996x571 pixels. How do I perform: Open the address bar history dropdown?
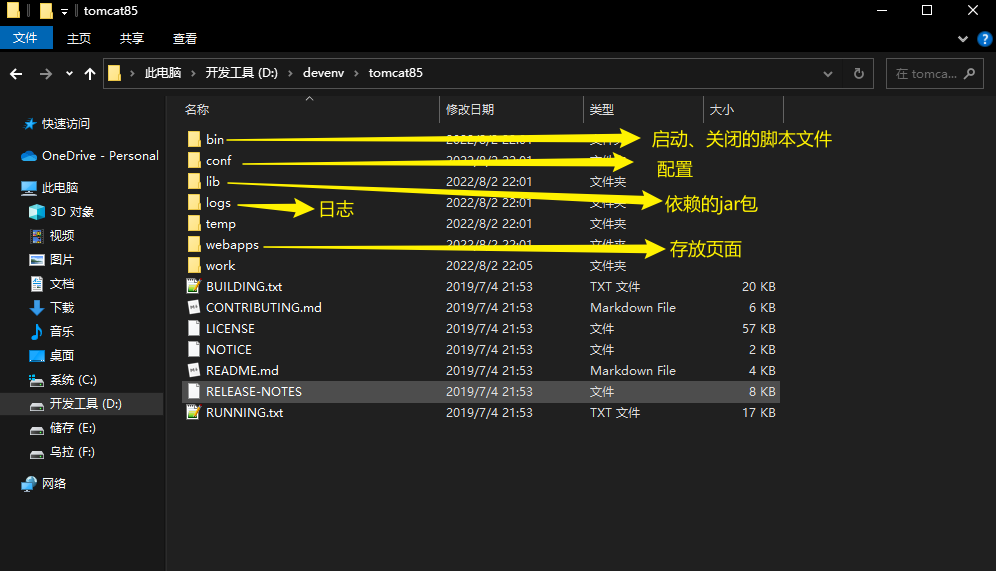click(828, 74)
